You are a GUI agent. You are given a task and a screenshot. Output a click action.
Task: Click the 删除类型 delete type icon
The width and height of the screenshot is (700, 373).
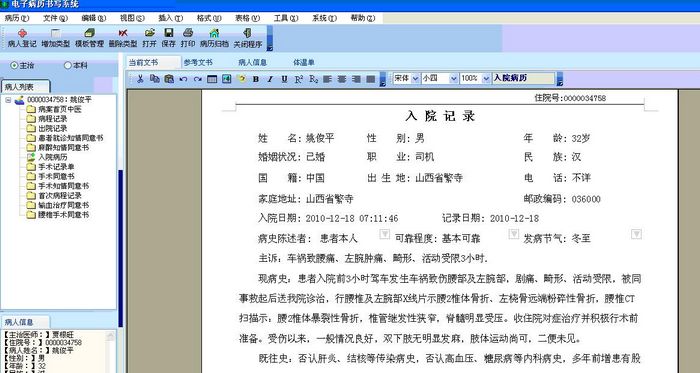[x=123, y=38]
